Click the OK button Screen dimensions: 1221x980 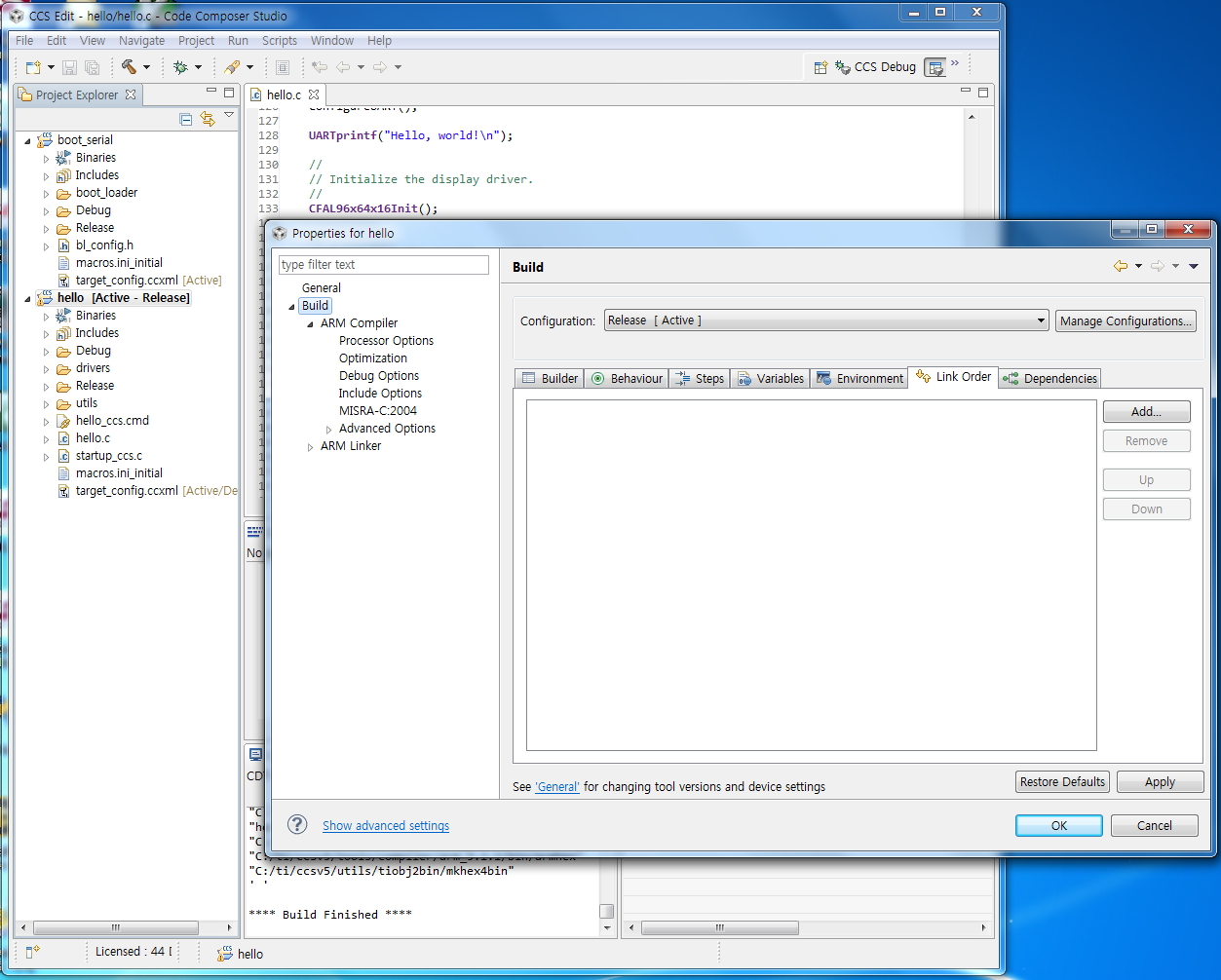coord(1058,825)
